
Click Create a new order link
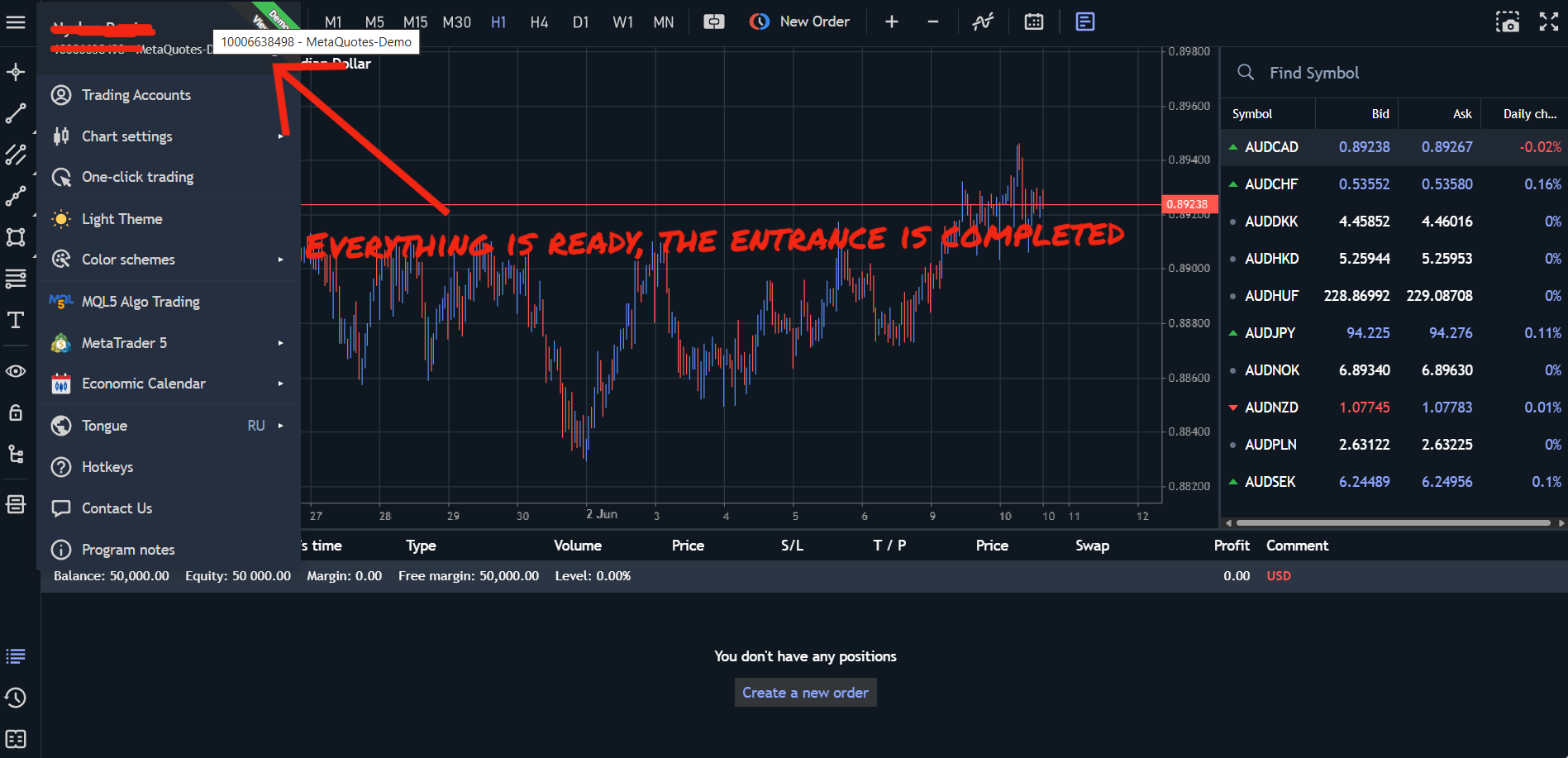805,693
